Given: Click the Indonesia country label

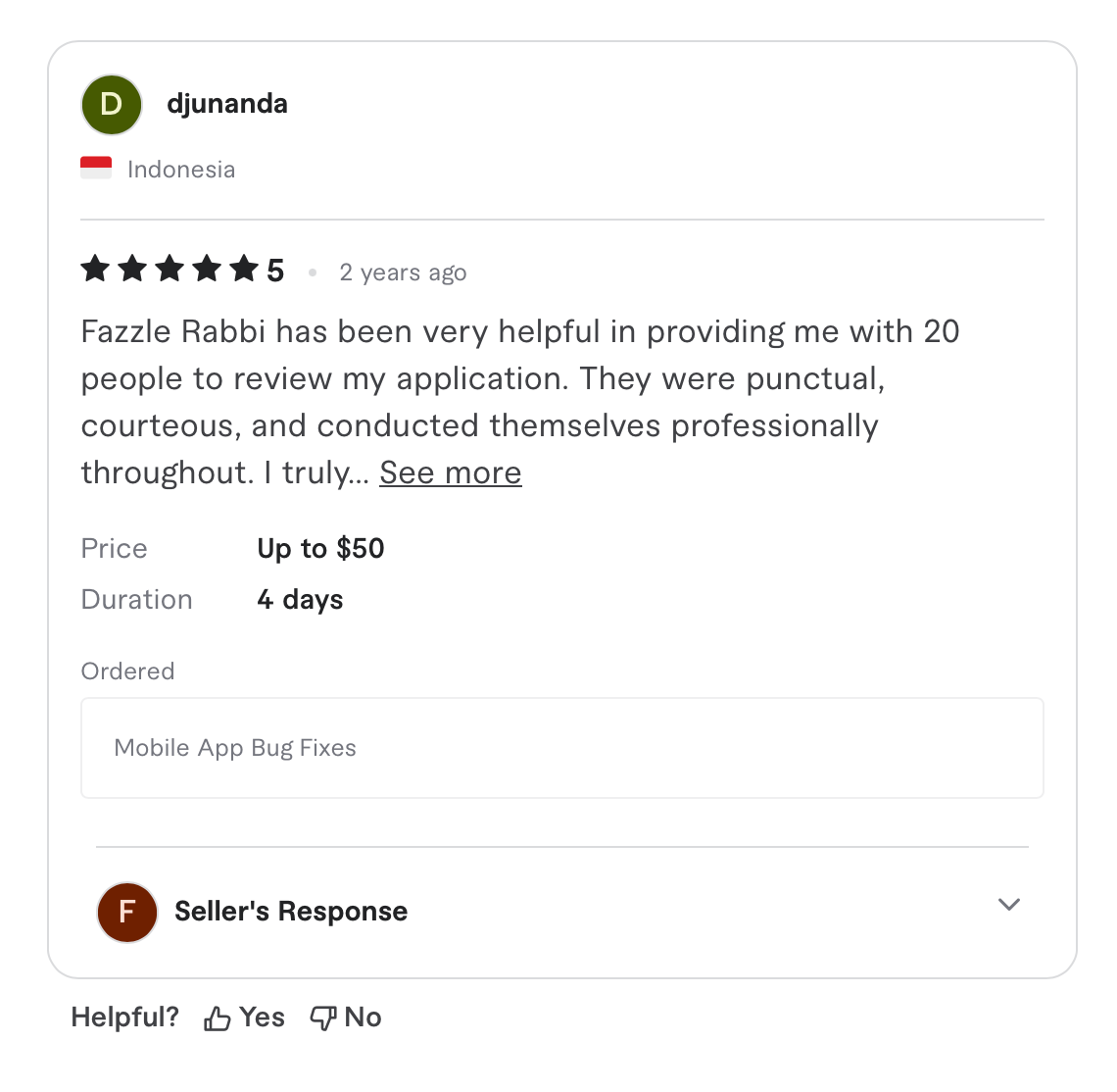Looking at the screenshot, I should [181, 169].
